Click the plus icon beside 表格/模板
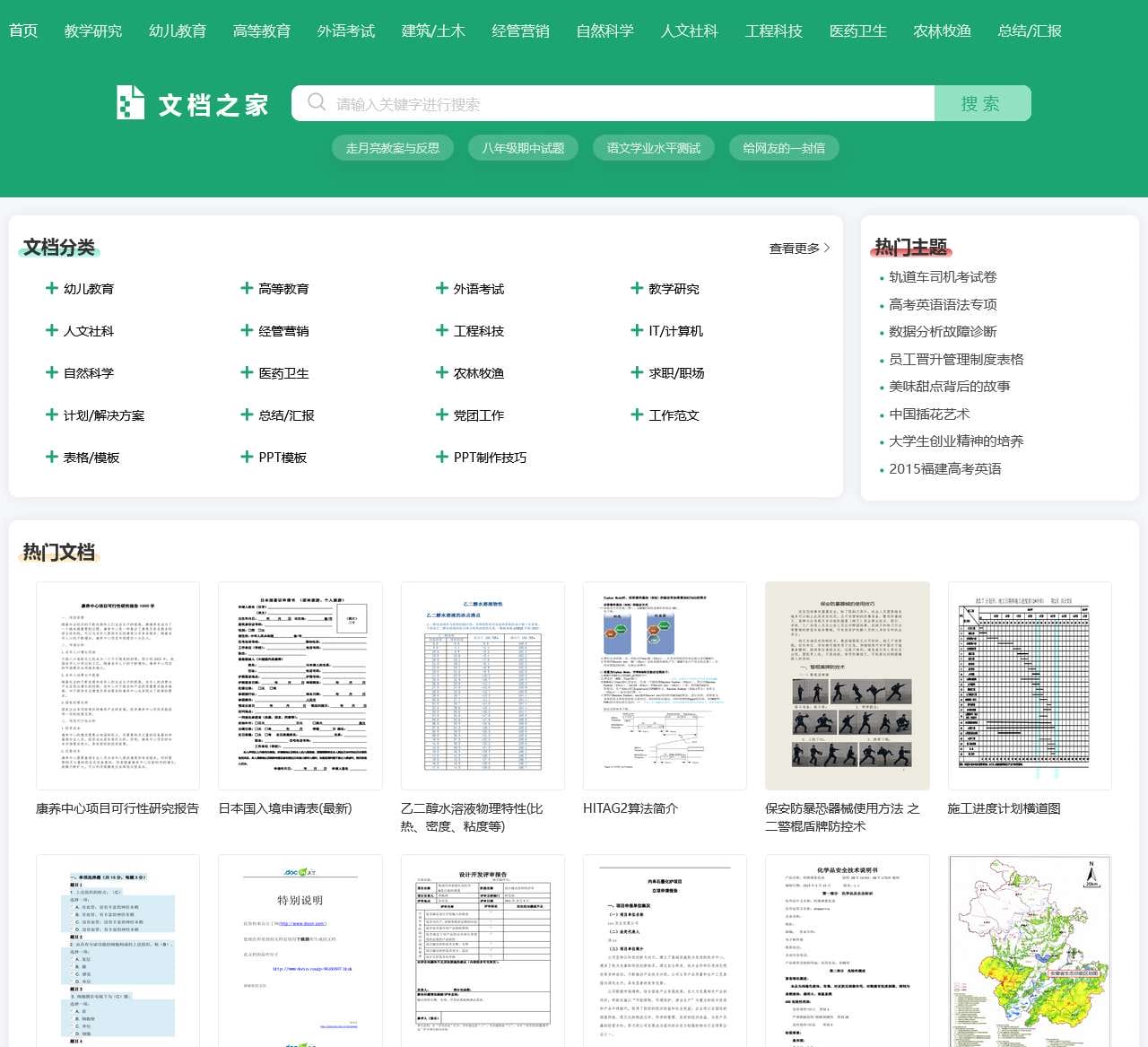 point(52,457)
